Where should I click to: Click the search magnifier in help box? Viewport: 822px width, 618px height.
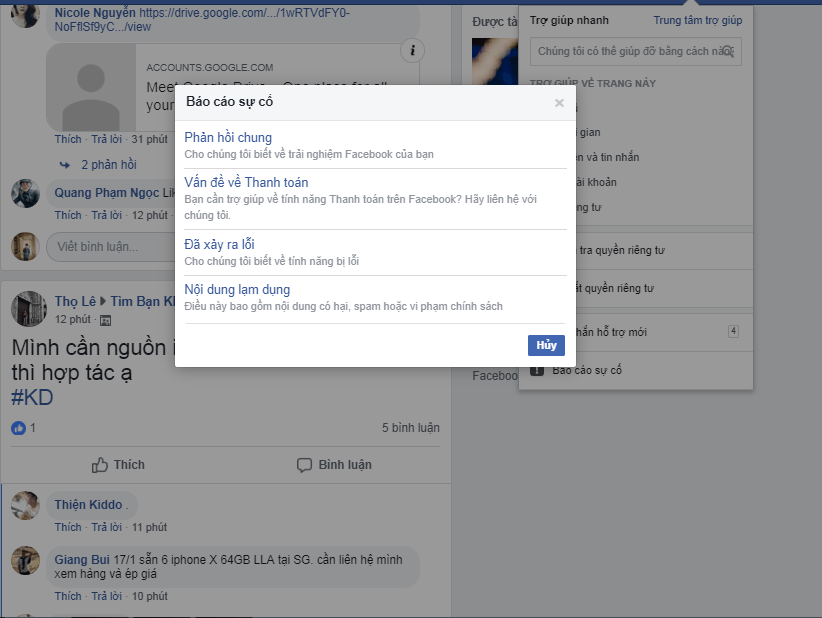click(733, 51)
